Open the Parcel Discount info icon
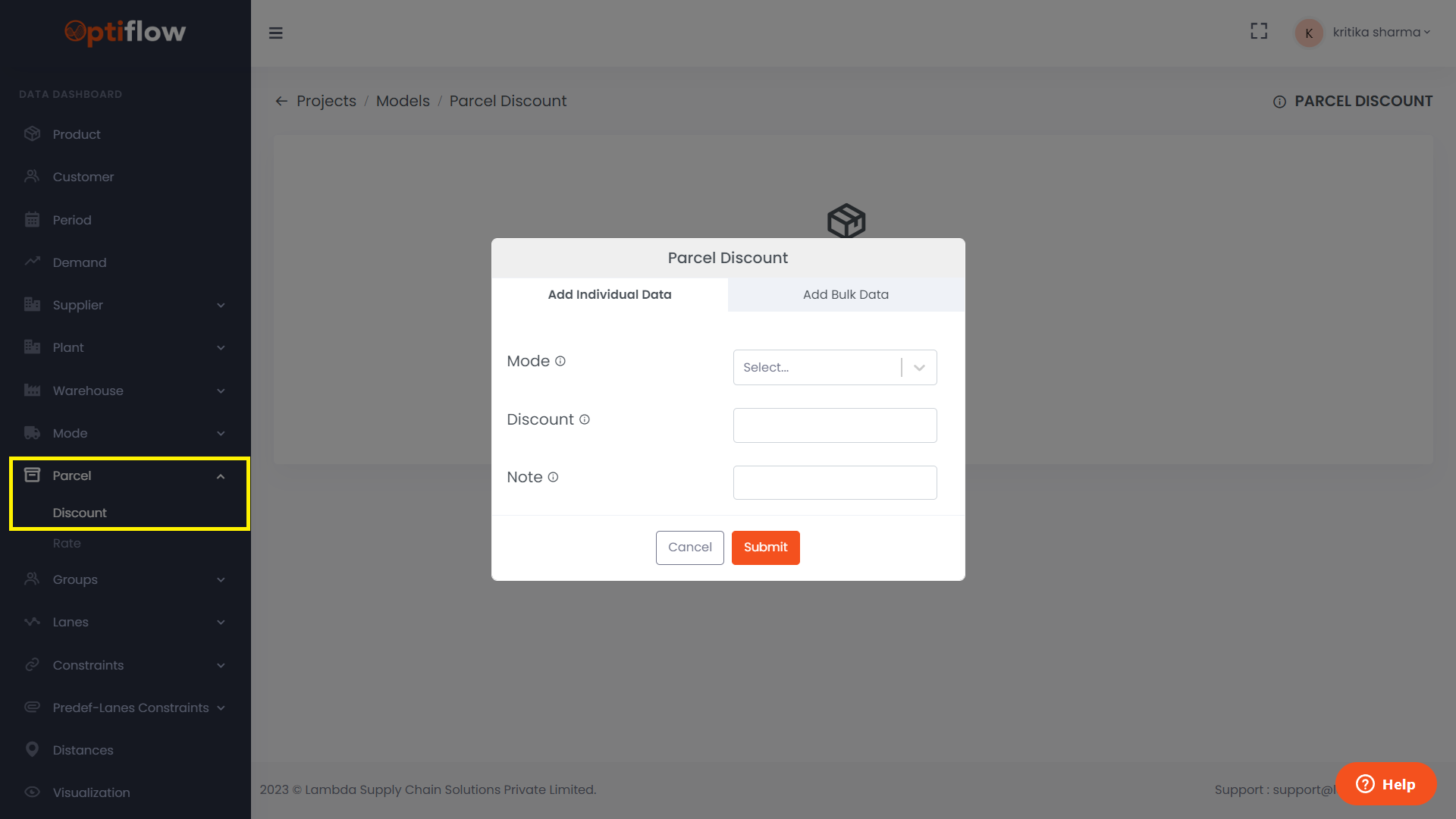This screenshot has height=819, width=1456. point(1280,102)
